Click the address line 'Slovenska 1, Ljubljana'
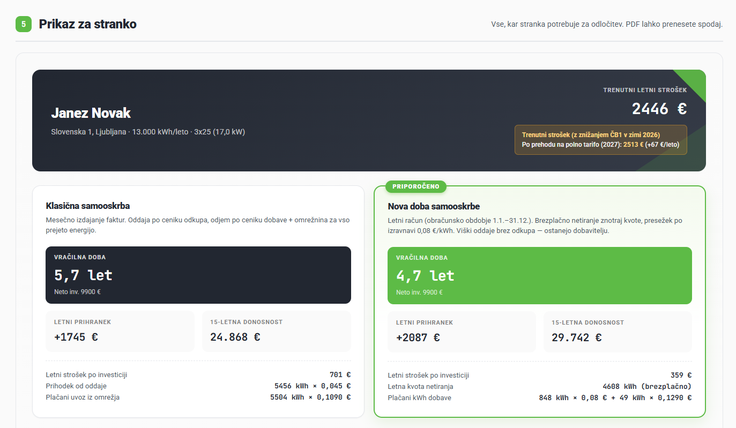 88,132
